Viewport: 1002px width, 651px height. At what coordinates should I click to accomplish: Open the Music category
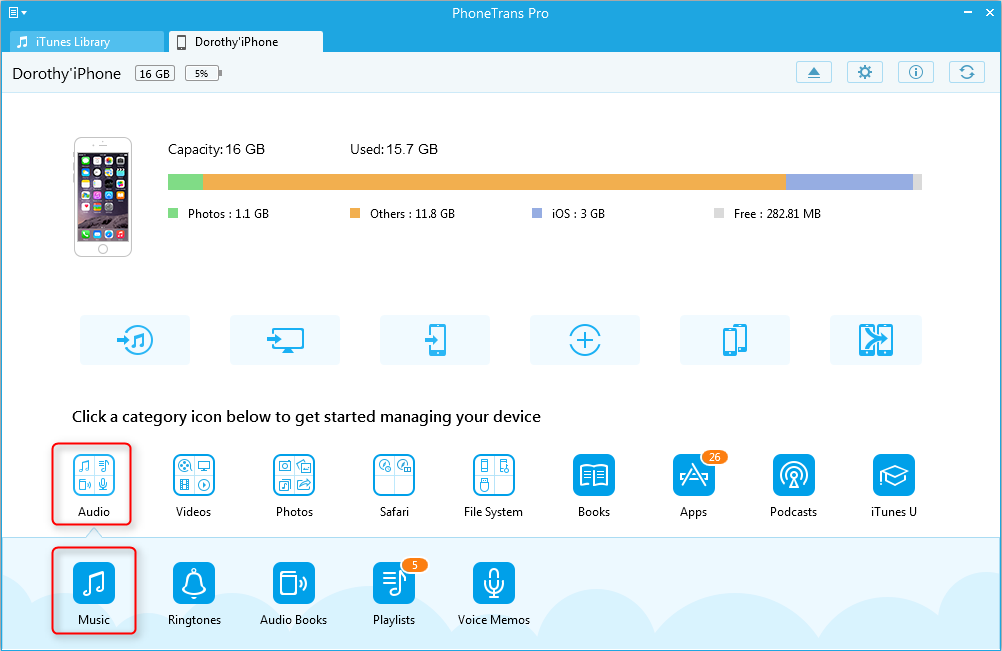tap(94, 583)
